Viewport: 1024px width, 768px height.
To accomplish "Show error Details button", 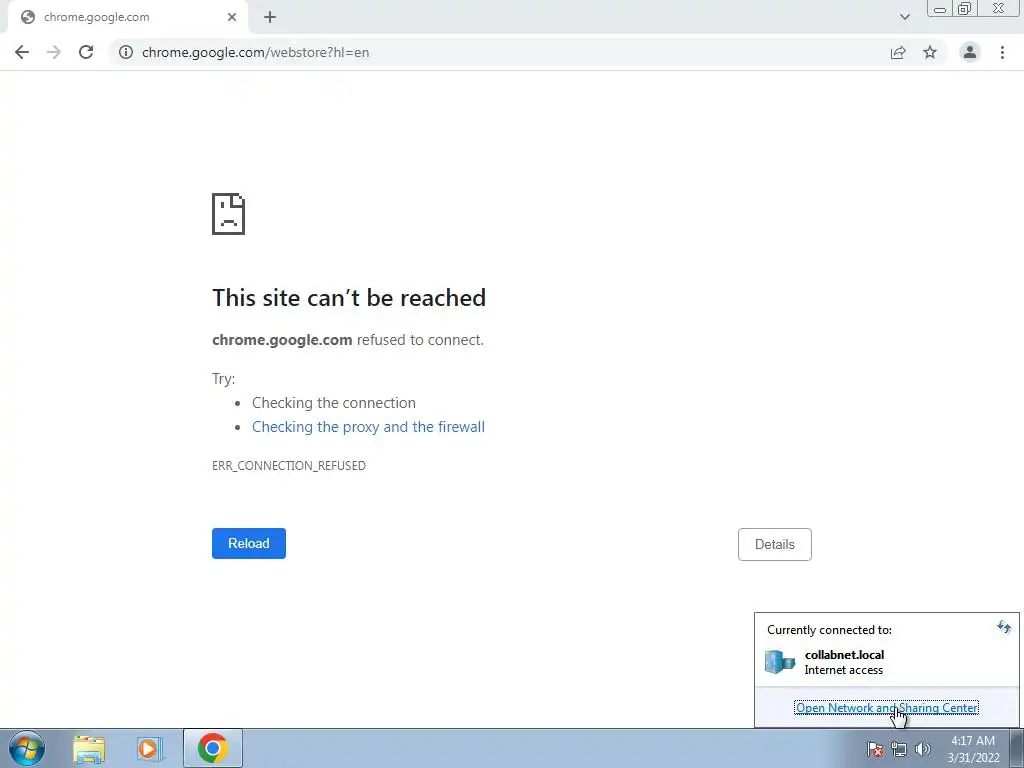I will point(775,544).
